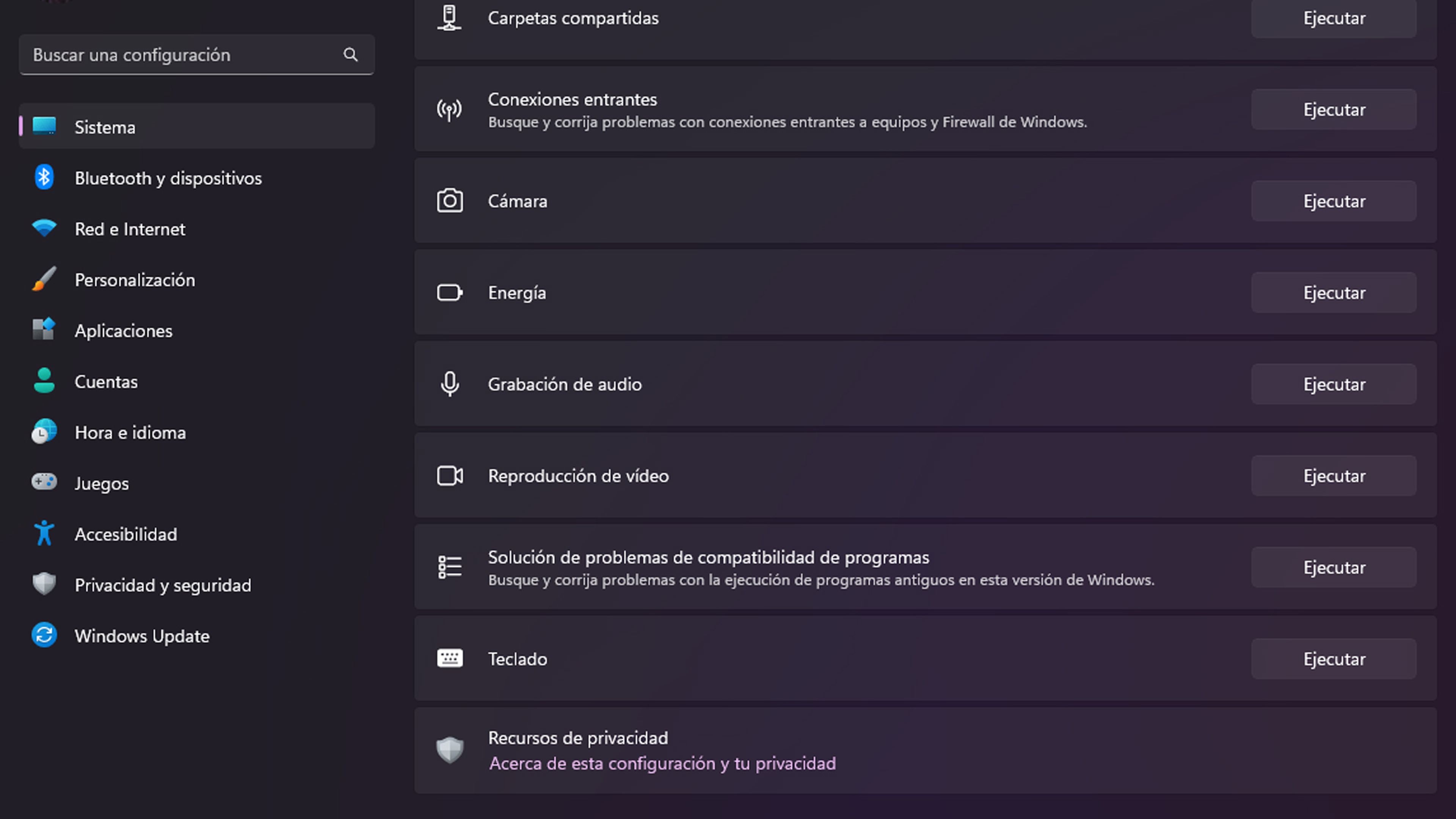Select Windows Update section
Image resolution: width=1456 pixels, height=819 pixels.
(142, 635)
